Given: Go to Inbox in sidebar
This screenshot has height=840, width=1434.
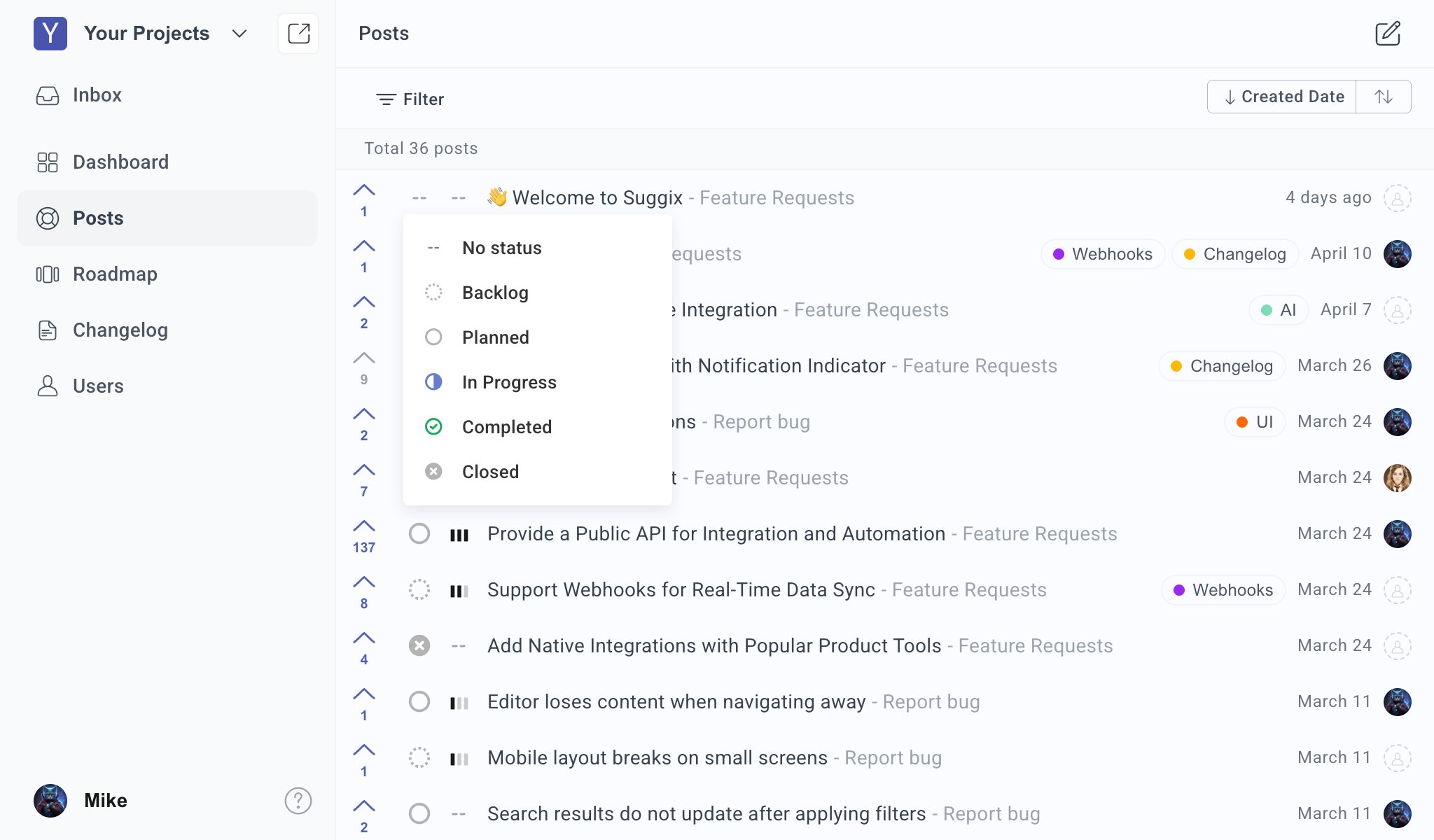Looking at the screenshot, I should tap(167, 95).
